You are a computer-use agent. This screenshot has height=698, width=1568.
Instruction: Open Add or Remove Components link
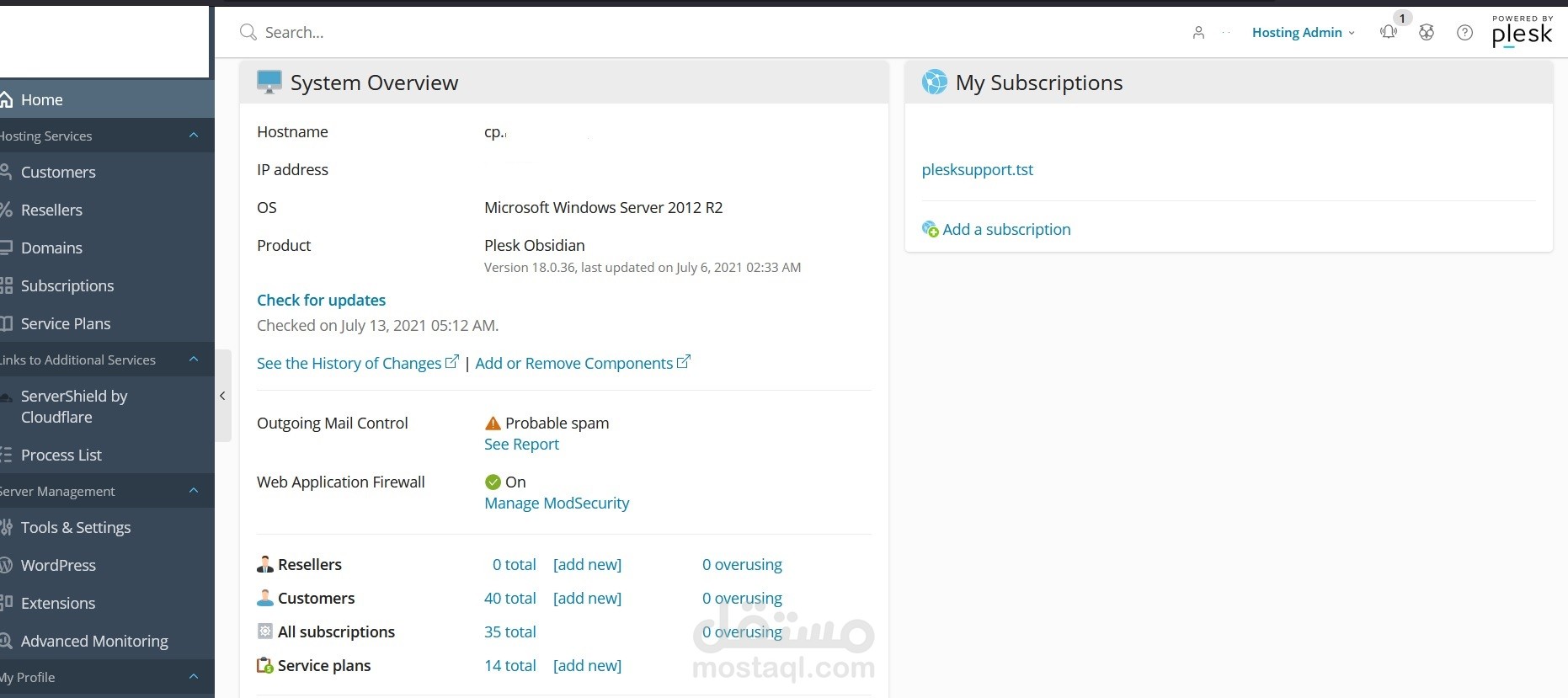click(573, 363)
